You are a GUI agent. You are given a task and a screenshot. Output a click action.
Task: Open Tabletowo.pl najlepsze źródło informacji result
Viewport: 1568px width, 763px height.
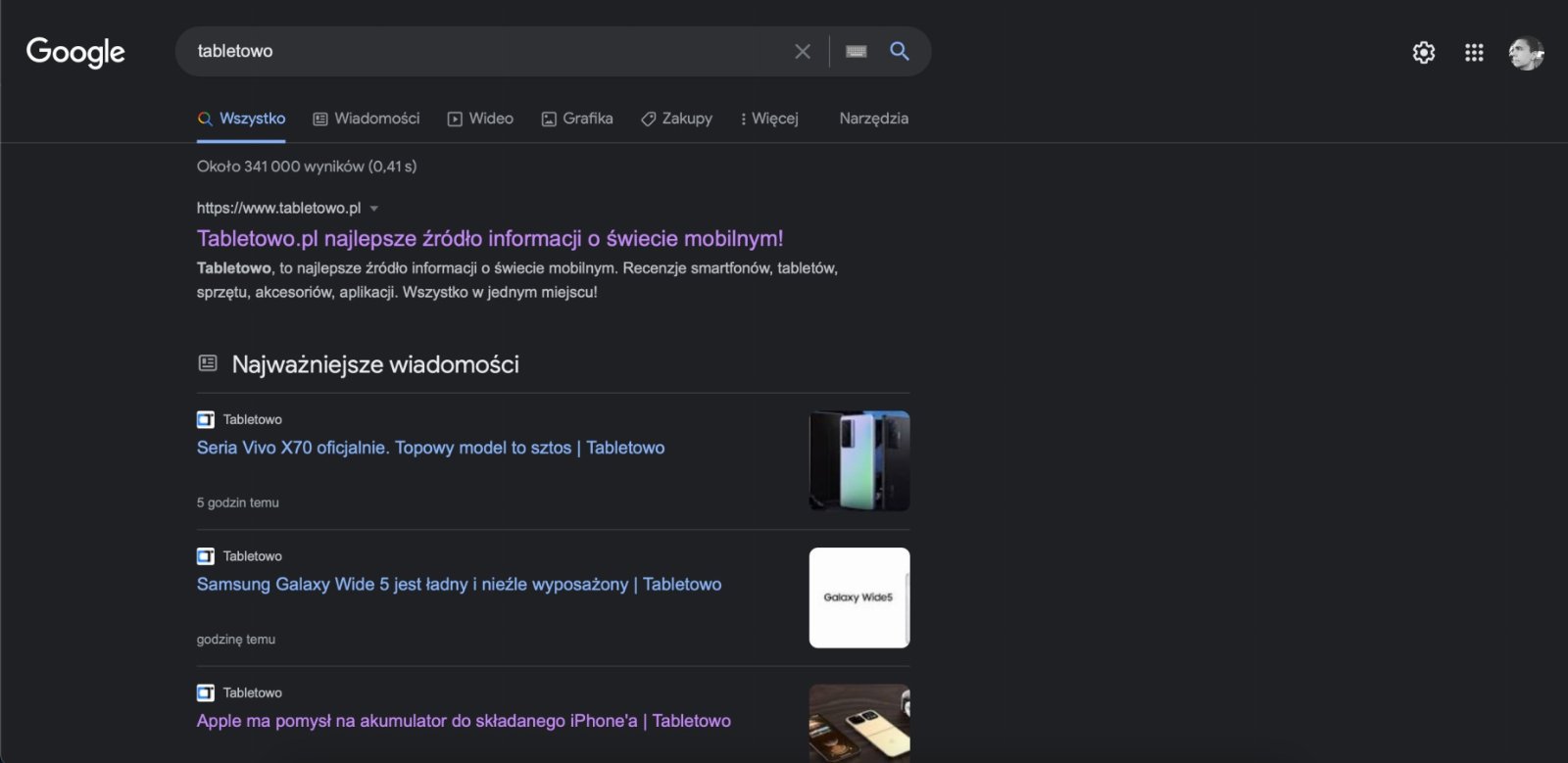pos(490,238)
